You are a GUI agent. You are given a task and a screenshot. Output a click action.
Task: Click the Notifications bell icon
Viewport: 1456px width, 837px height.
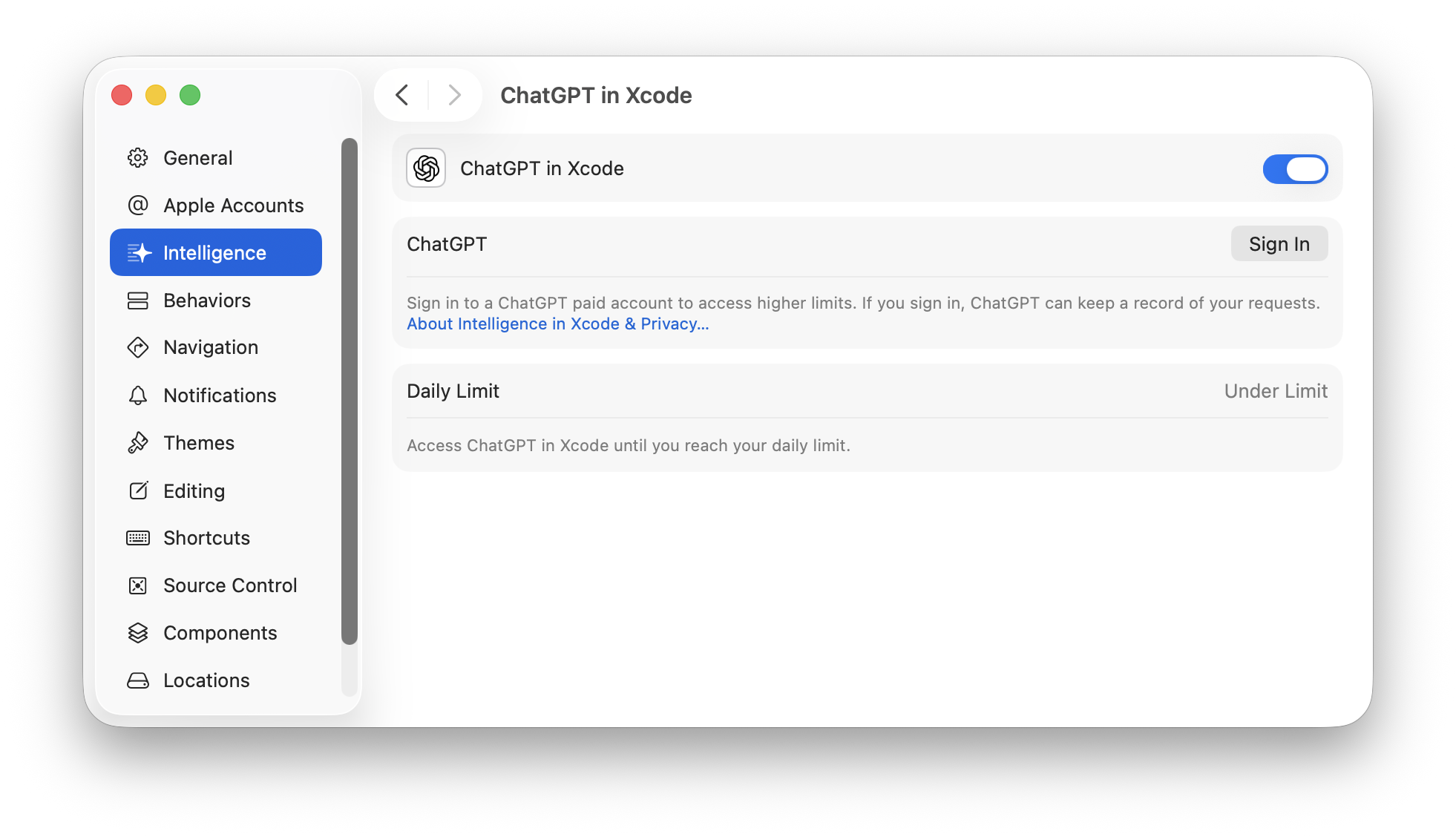(x=138, y=395)
